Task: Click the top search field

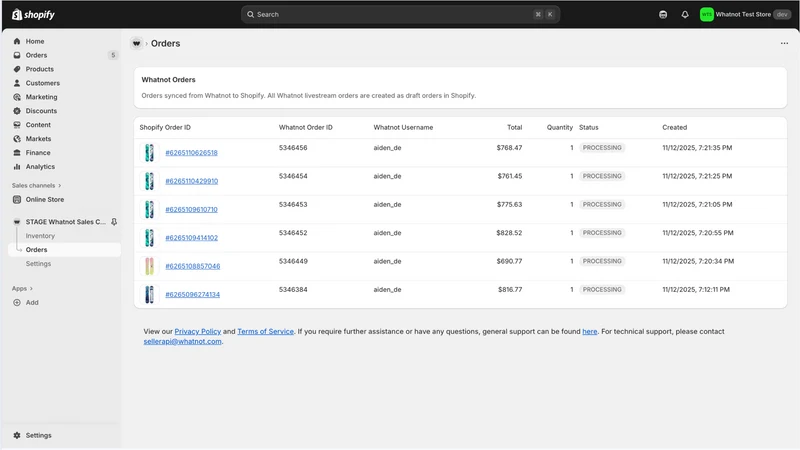Action: [x=401, y=14]
